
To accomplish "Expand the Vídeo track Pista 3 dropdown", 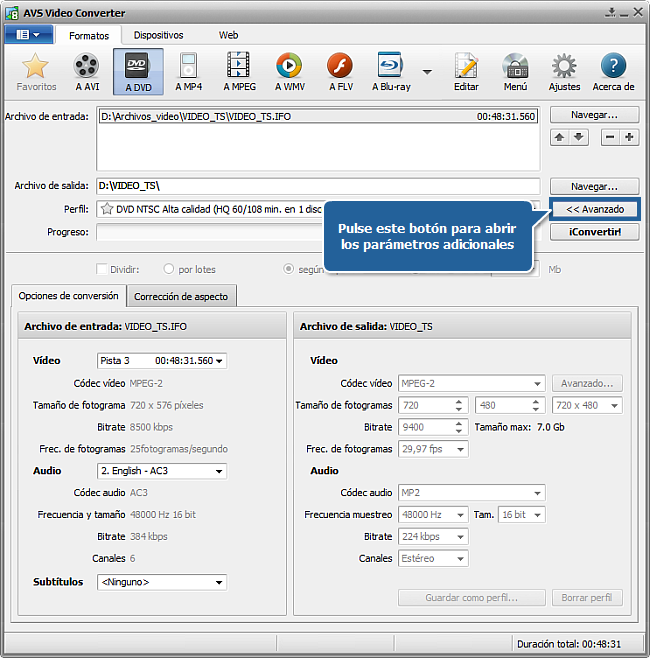I will pyautogui.click(x=162, y=361).
